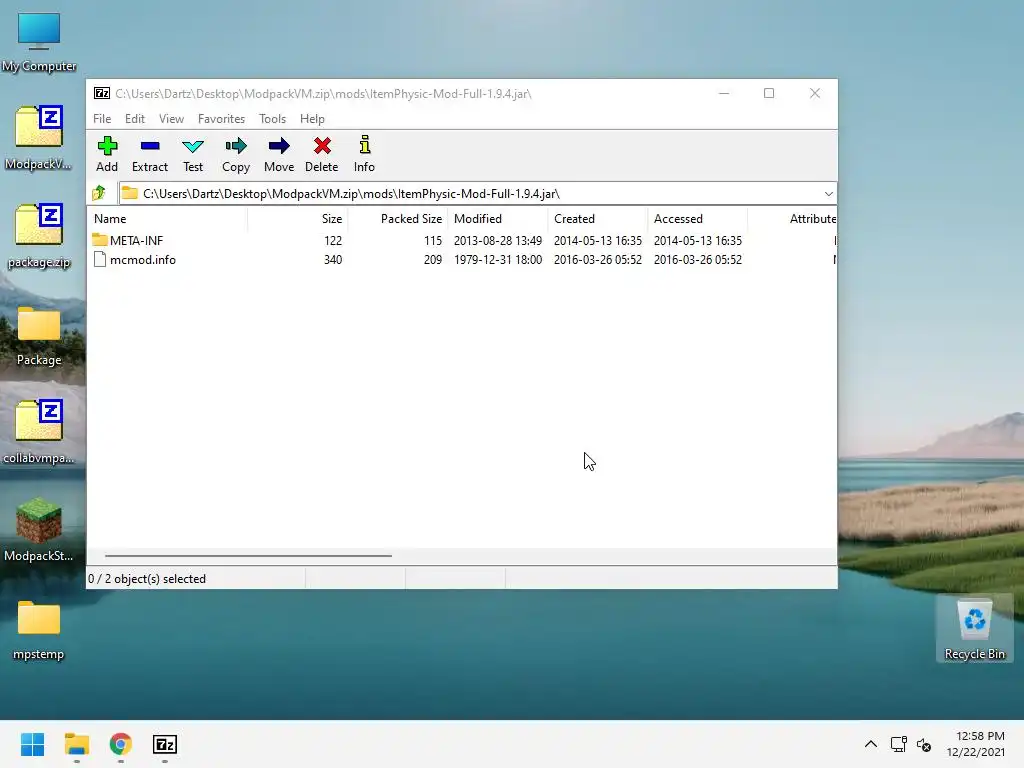Sort by Packed Size column header
This screenshot has width=1024, height=768.
pyautogui.click(x=398, y=219)
